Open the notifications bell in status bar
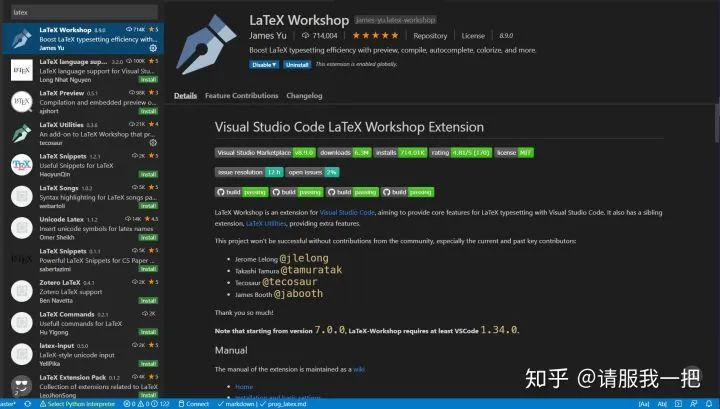 (709, 404)
